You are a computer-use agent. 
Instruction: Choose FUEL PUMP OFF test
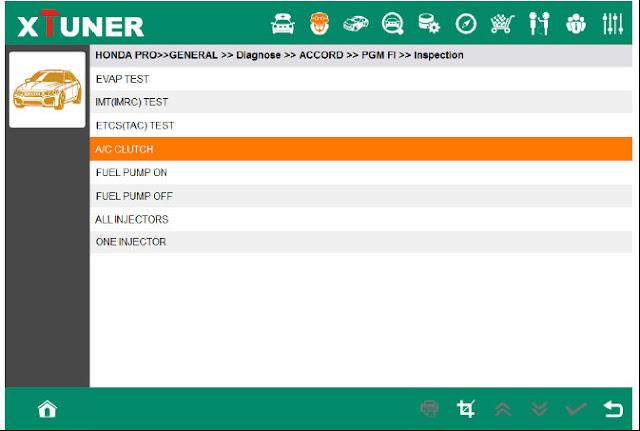pyautogui.click(x=361, y=196)
